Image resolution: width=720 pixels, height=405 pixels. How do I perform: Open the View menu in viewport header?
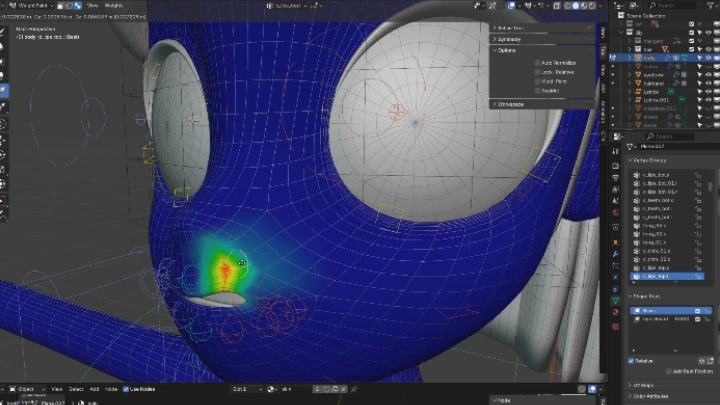click(92, 6)
